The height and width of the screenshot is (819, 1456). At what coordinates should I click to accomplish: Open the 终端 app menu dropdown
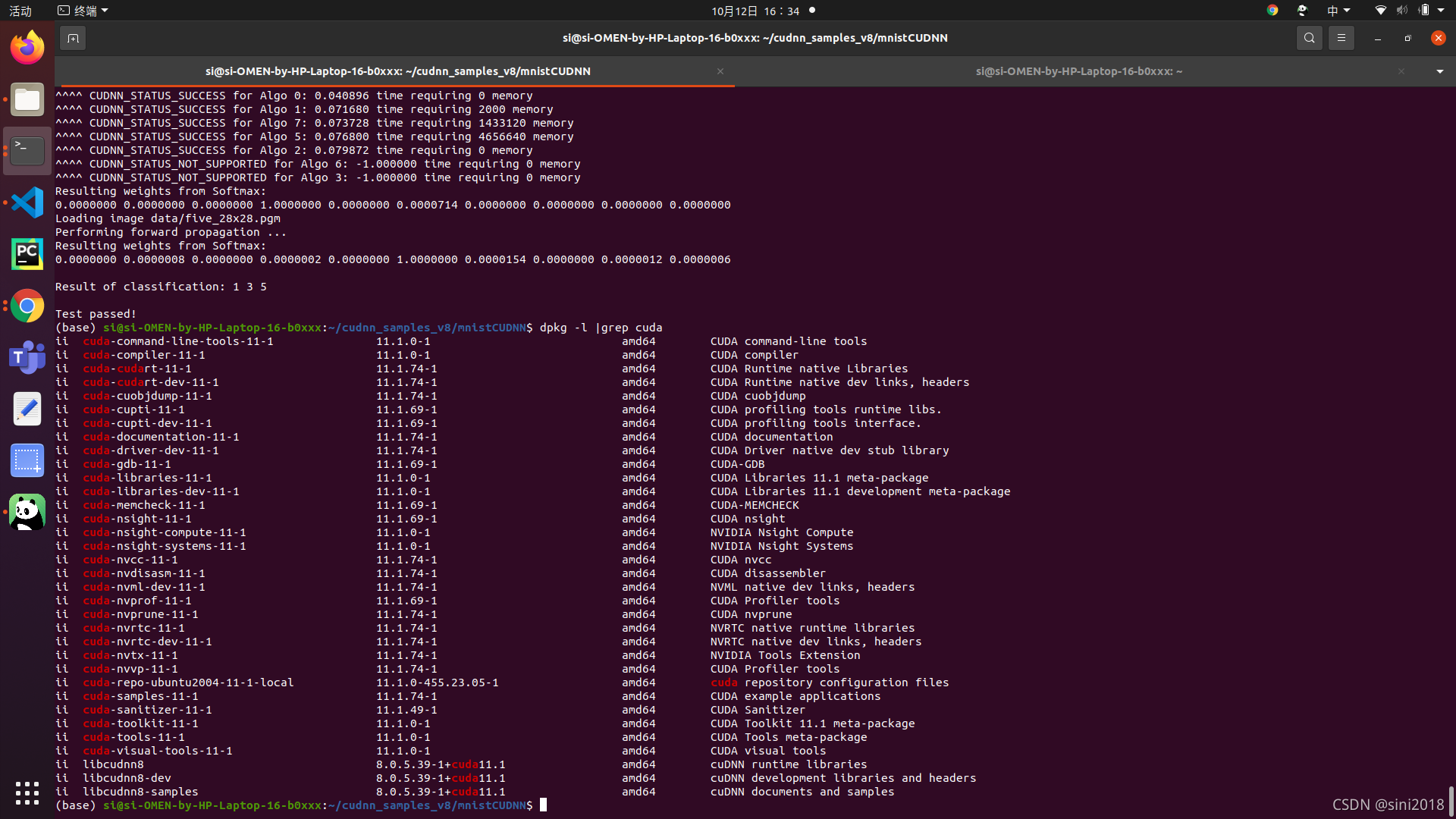point(83,11)
